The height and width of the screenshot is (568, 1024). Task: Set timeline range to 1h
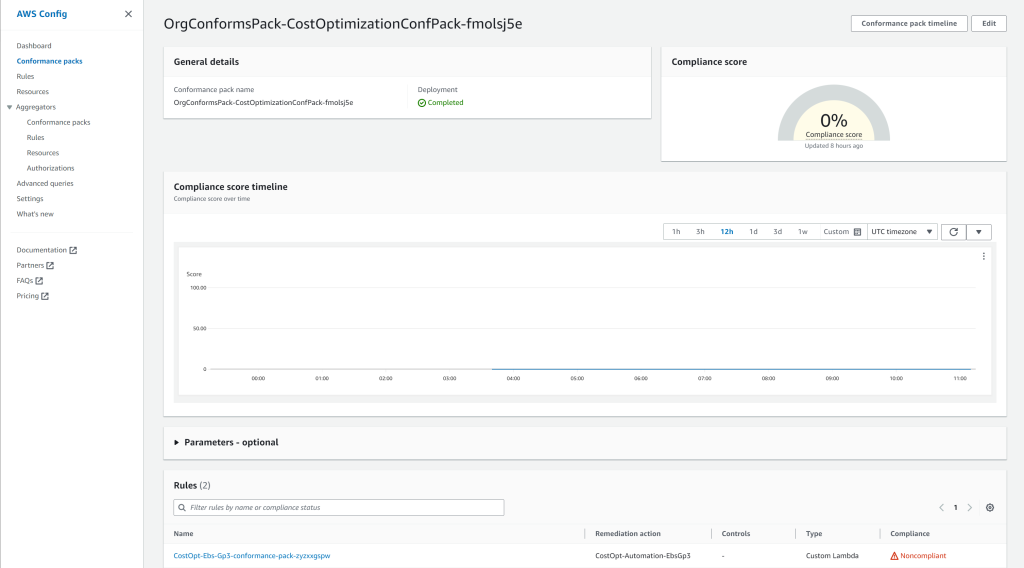point(677,232)
